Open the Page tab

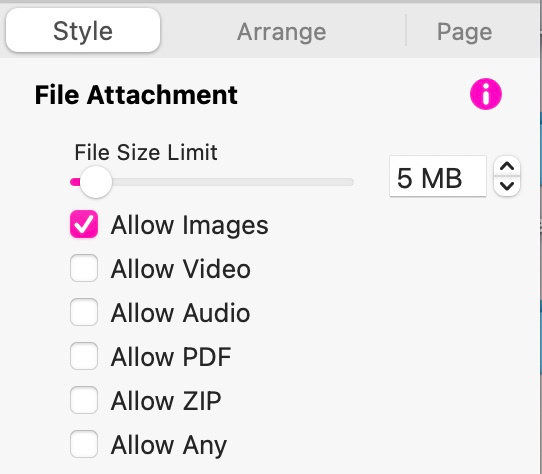[x=464, y=31]
